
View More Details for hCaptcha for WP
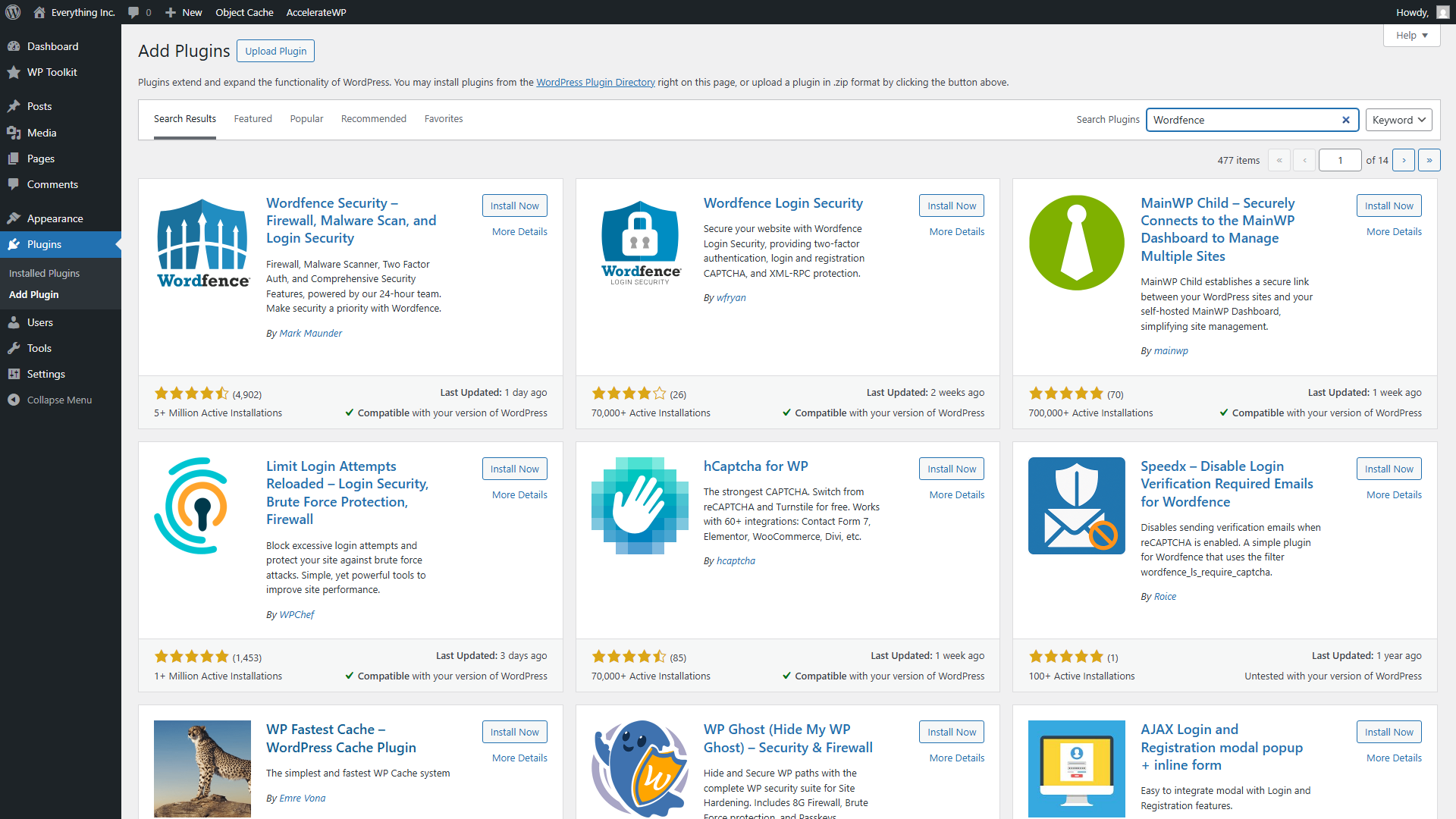957,494
